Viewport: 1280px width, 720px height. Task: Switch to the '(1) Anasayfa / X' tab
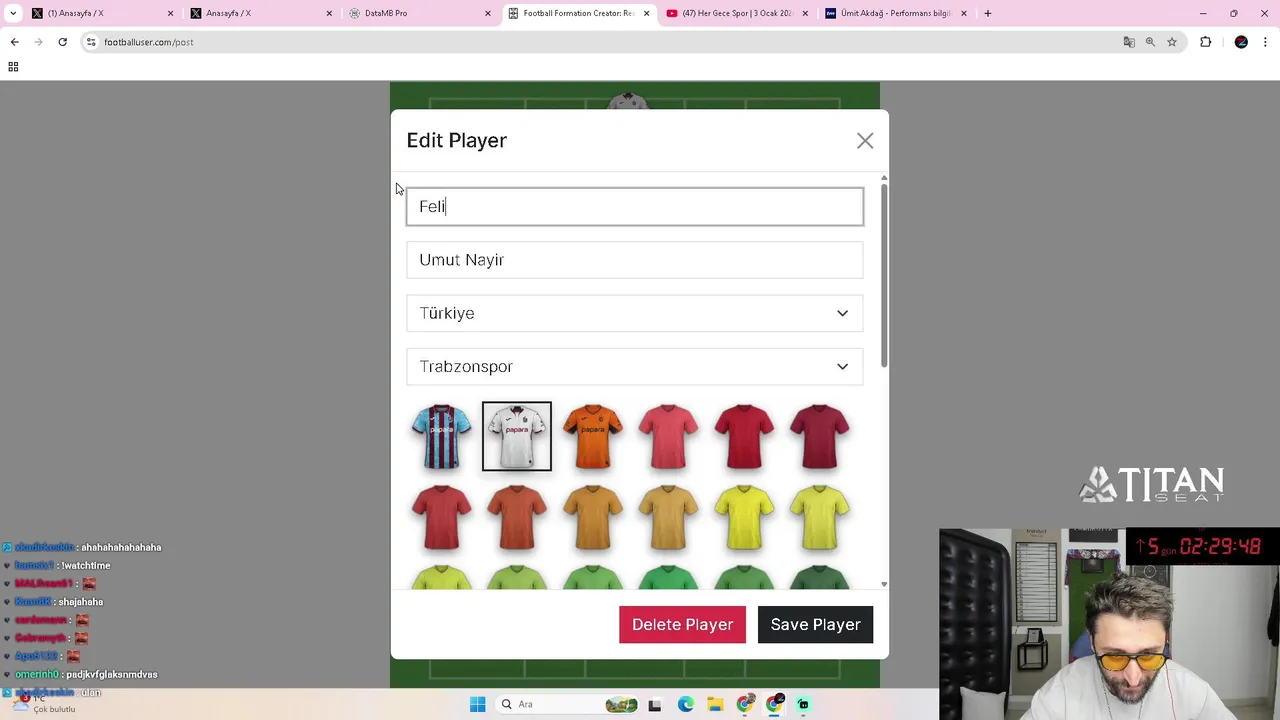coord(100,13)
